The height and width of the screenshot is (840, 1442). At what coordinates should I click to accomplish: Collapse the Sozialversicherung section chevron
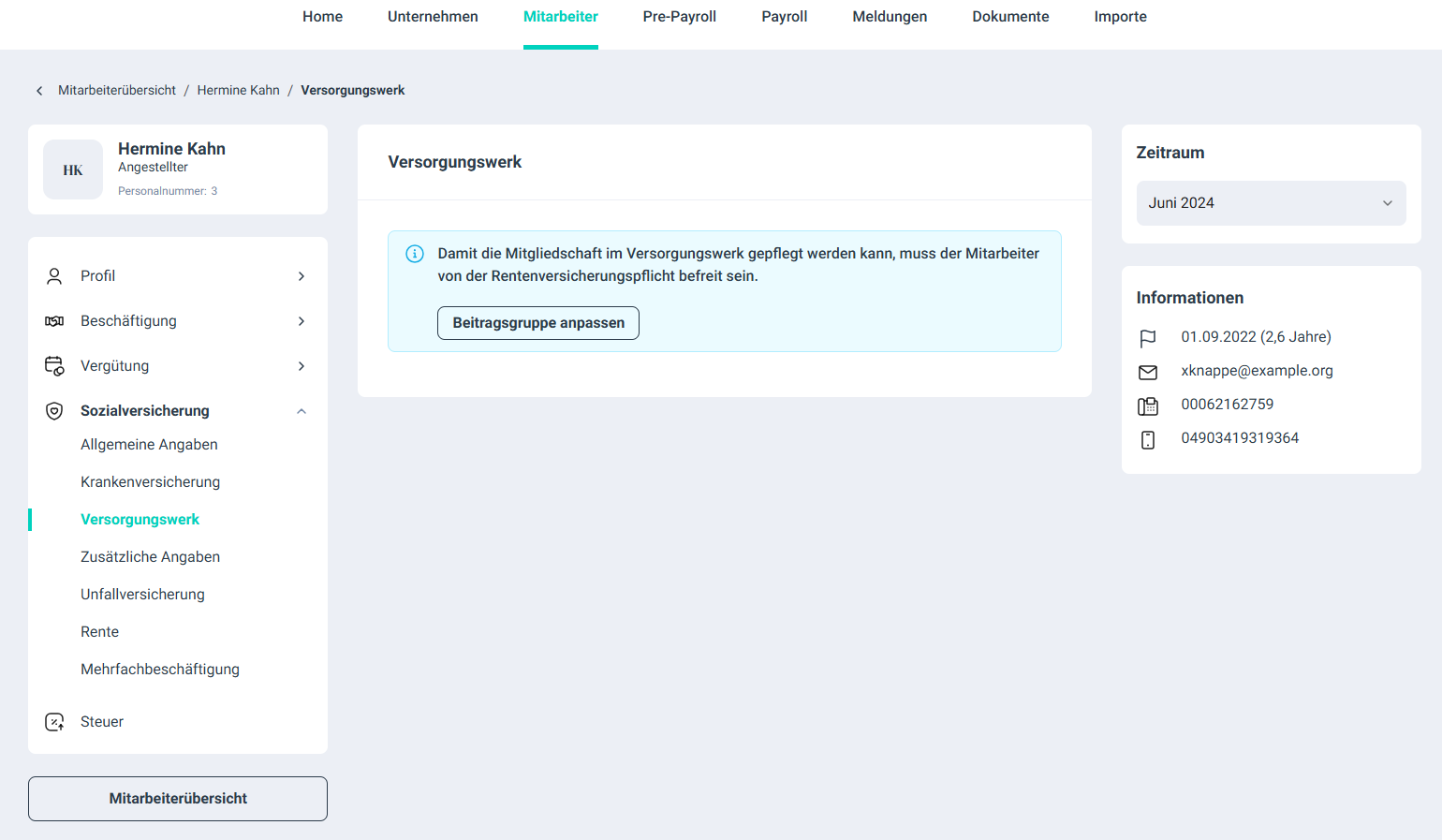pos(302,411)
